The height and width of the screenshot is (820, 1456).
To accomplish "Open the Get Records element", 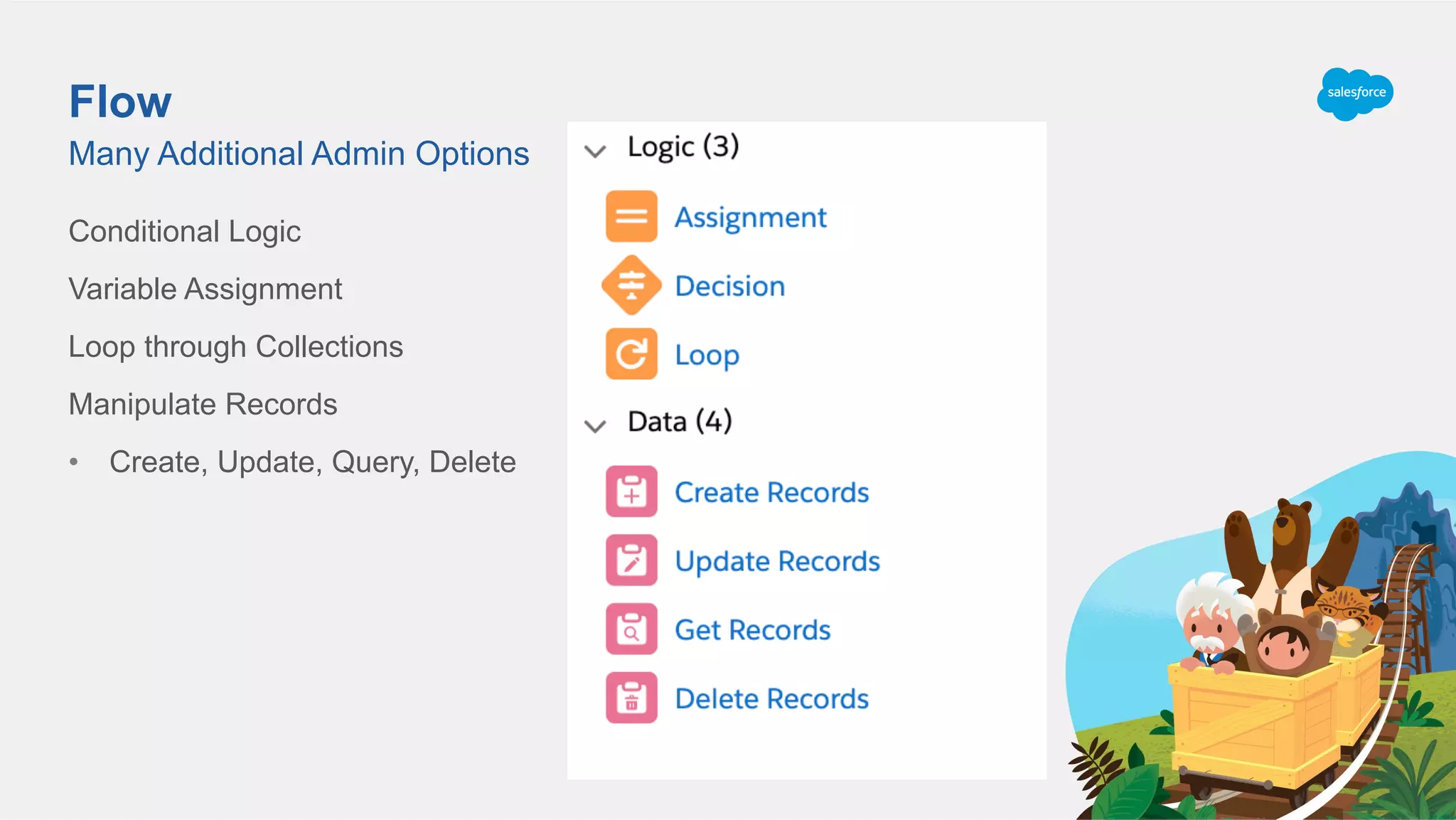I will tap(753, 630).
